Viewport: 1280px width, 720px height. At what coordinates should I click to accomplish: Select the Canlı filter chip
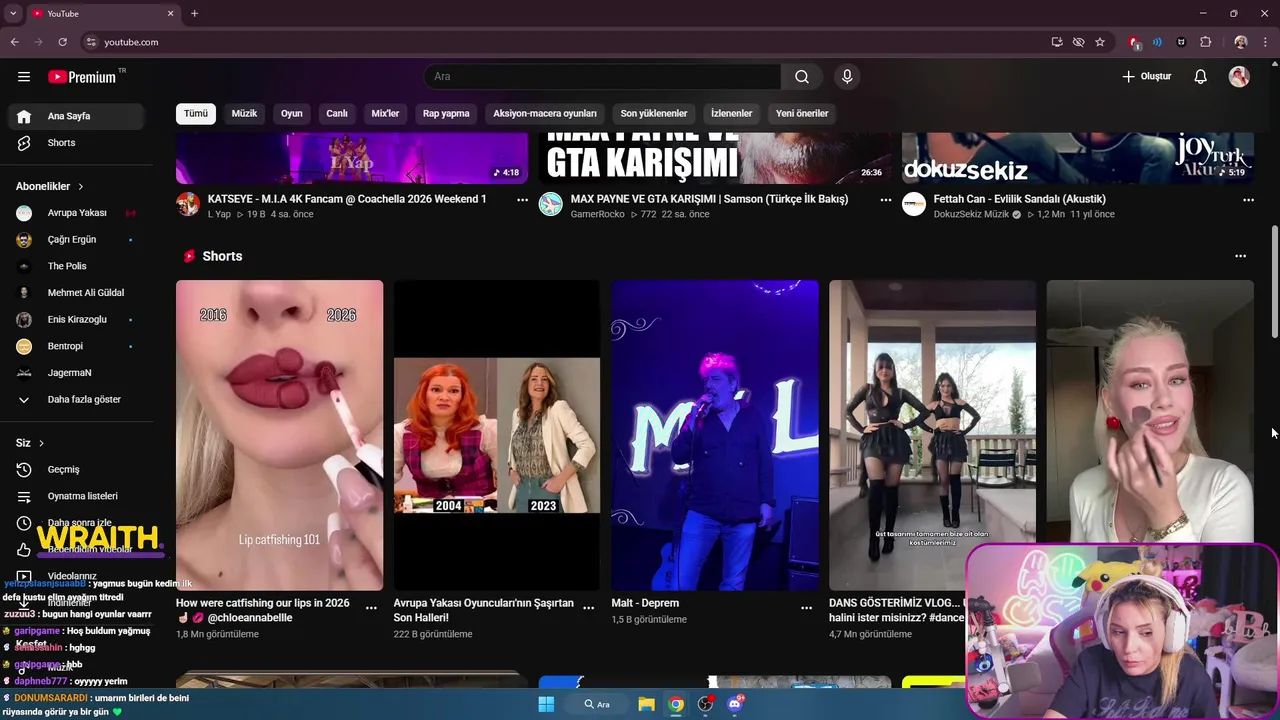click(x=337, y=114)
